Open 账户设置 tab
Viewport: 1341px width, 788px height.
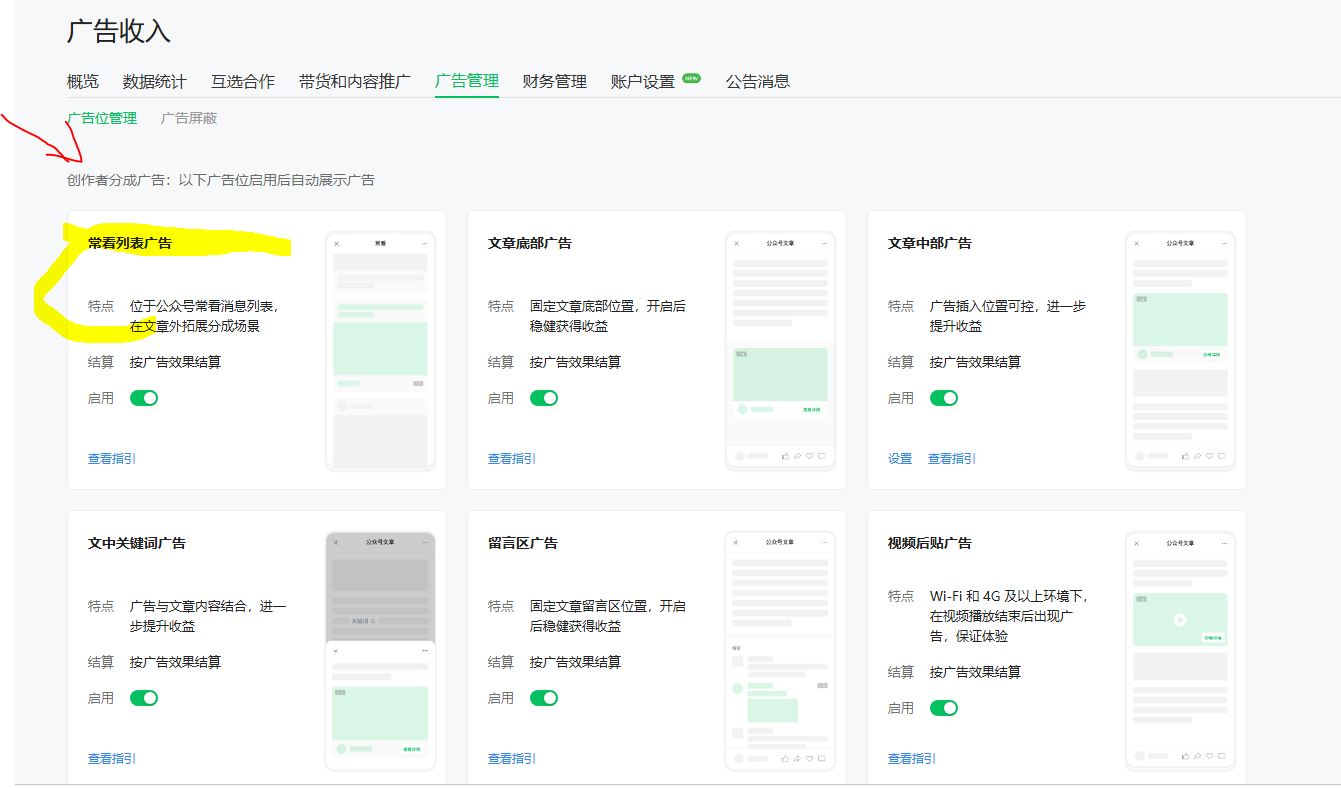(x=643, y=81)
